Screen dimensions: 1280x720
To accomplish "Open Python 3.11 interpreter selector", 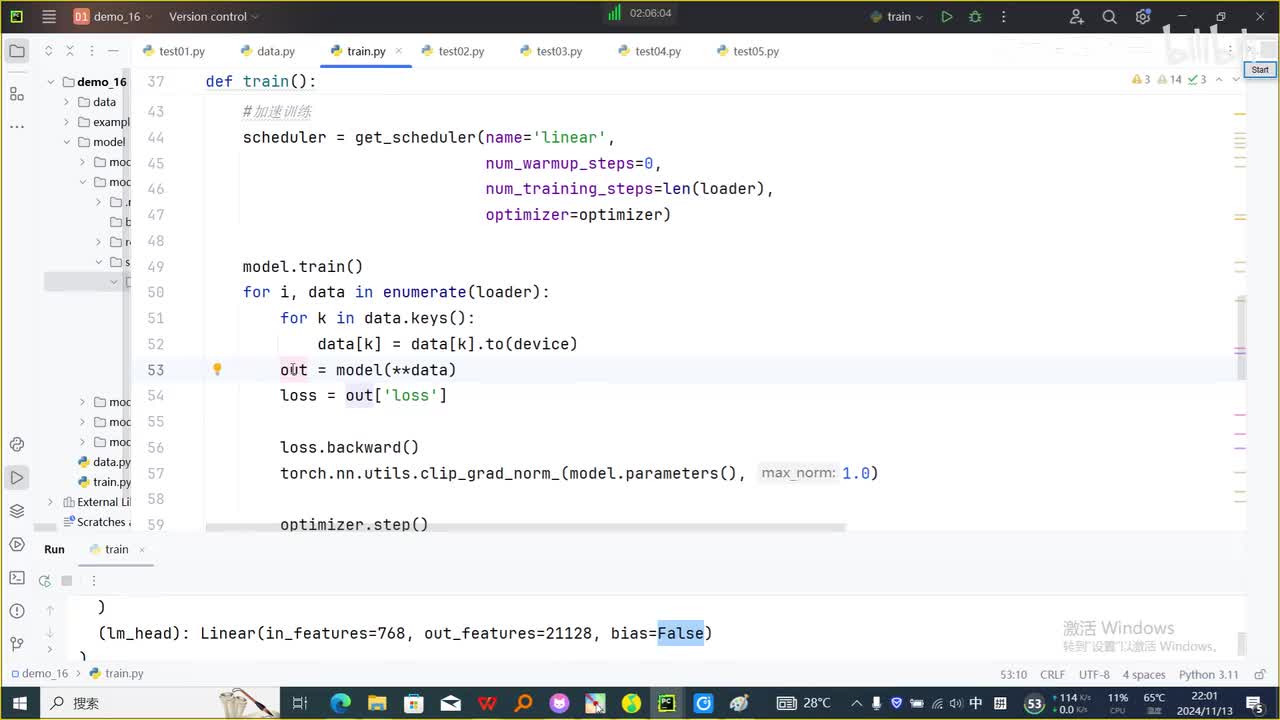I will [x=1208, y=674].
